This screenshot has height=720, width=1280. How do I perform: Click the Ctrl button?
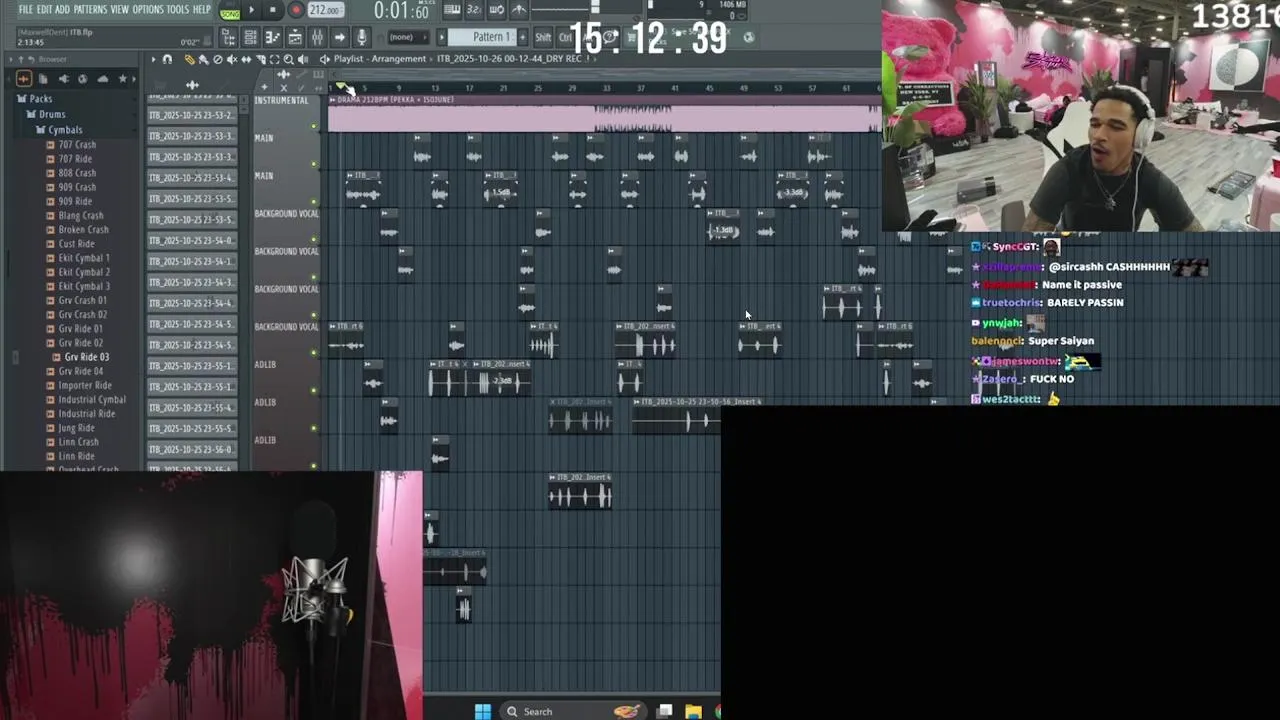point(565,37)
